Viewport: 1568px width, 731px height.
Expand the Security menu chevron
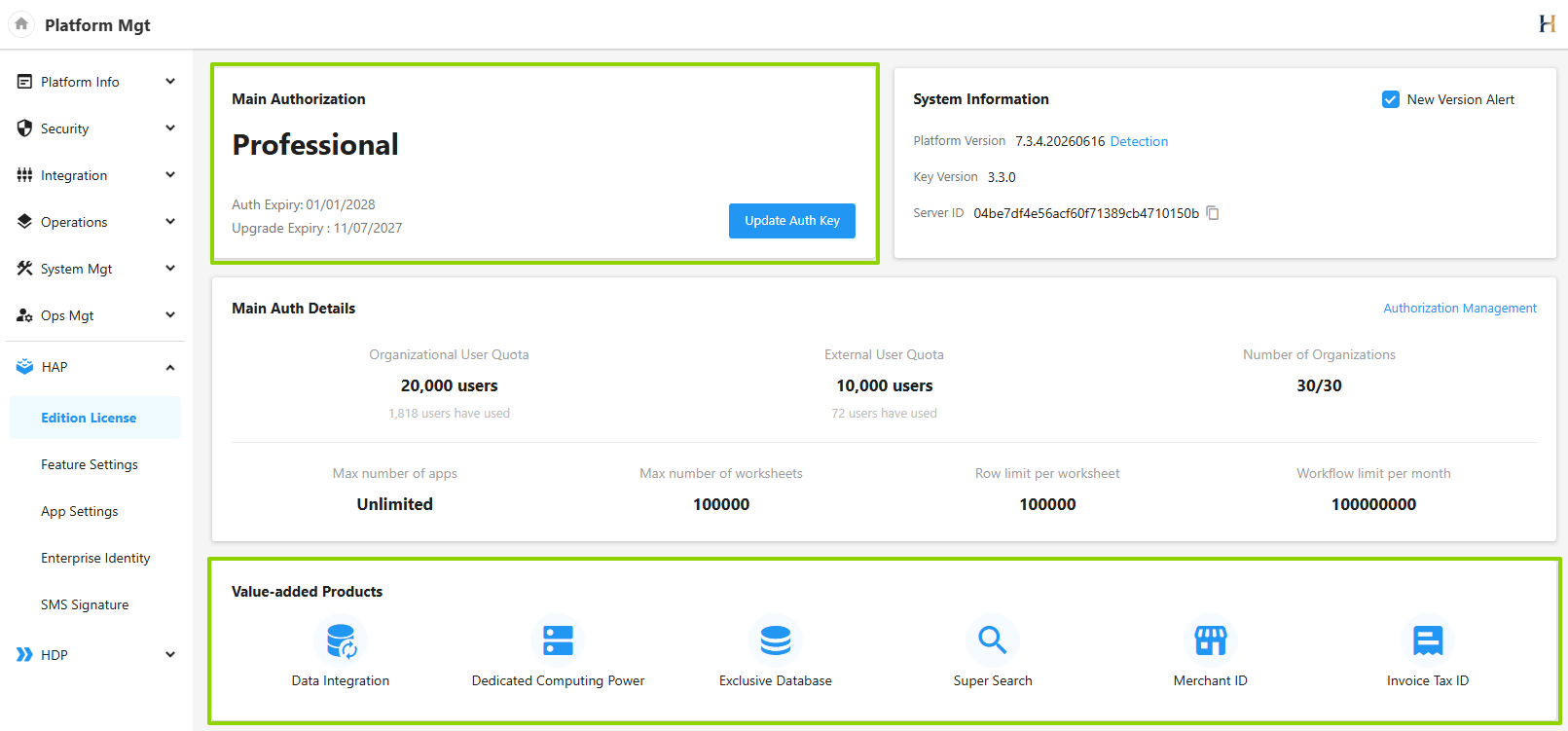point(170,128)
